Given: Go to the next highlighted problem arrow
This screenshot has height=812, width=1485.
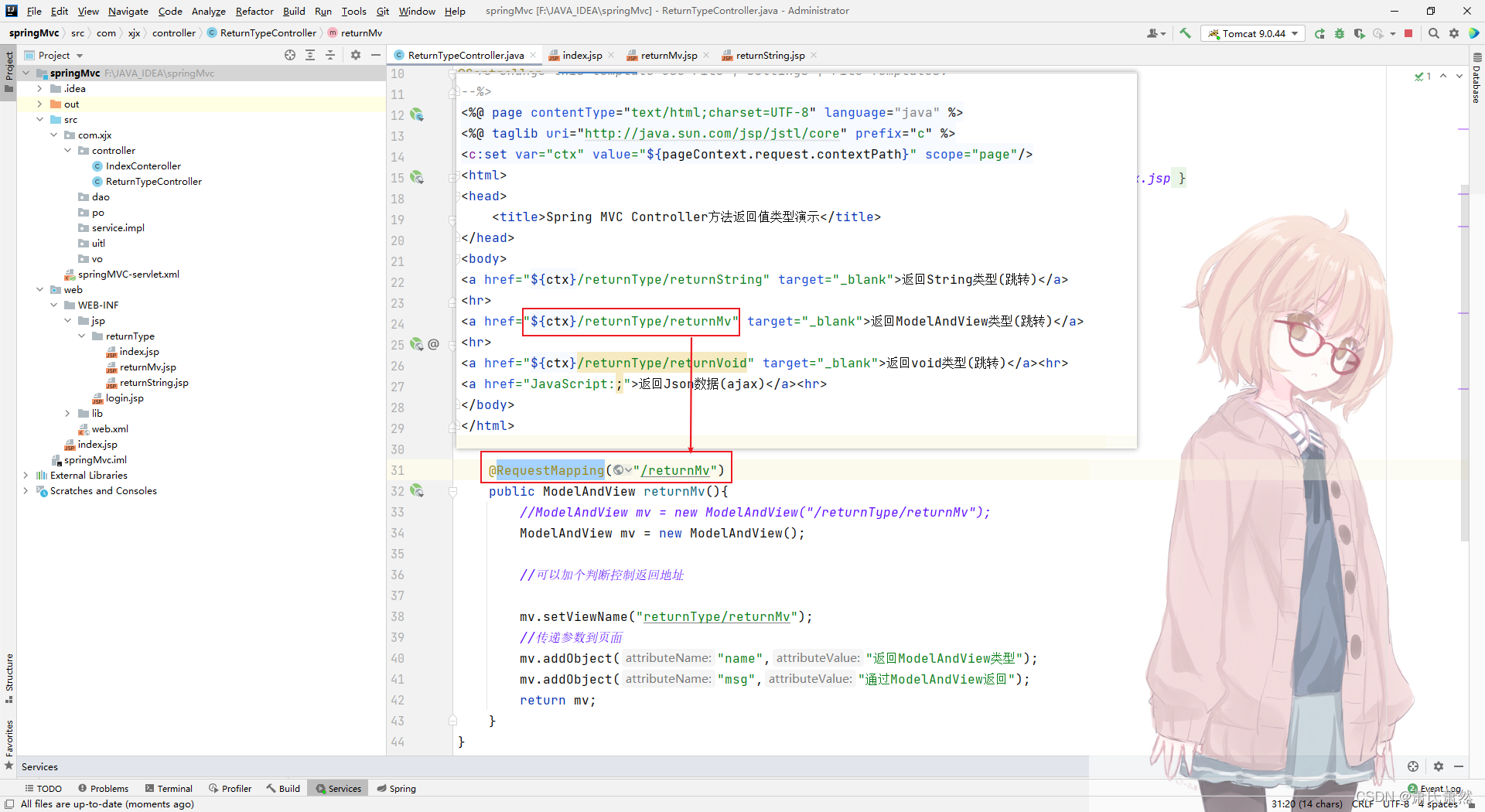Looking at the screenshot, I should (1459, 76).
